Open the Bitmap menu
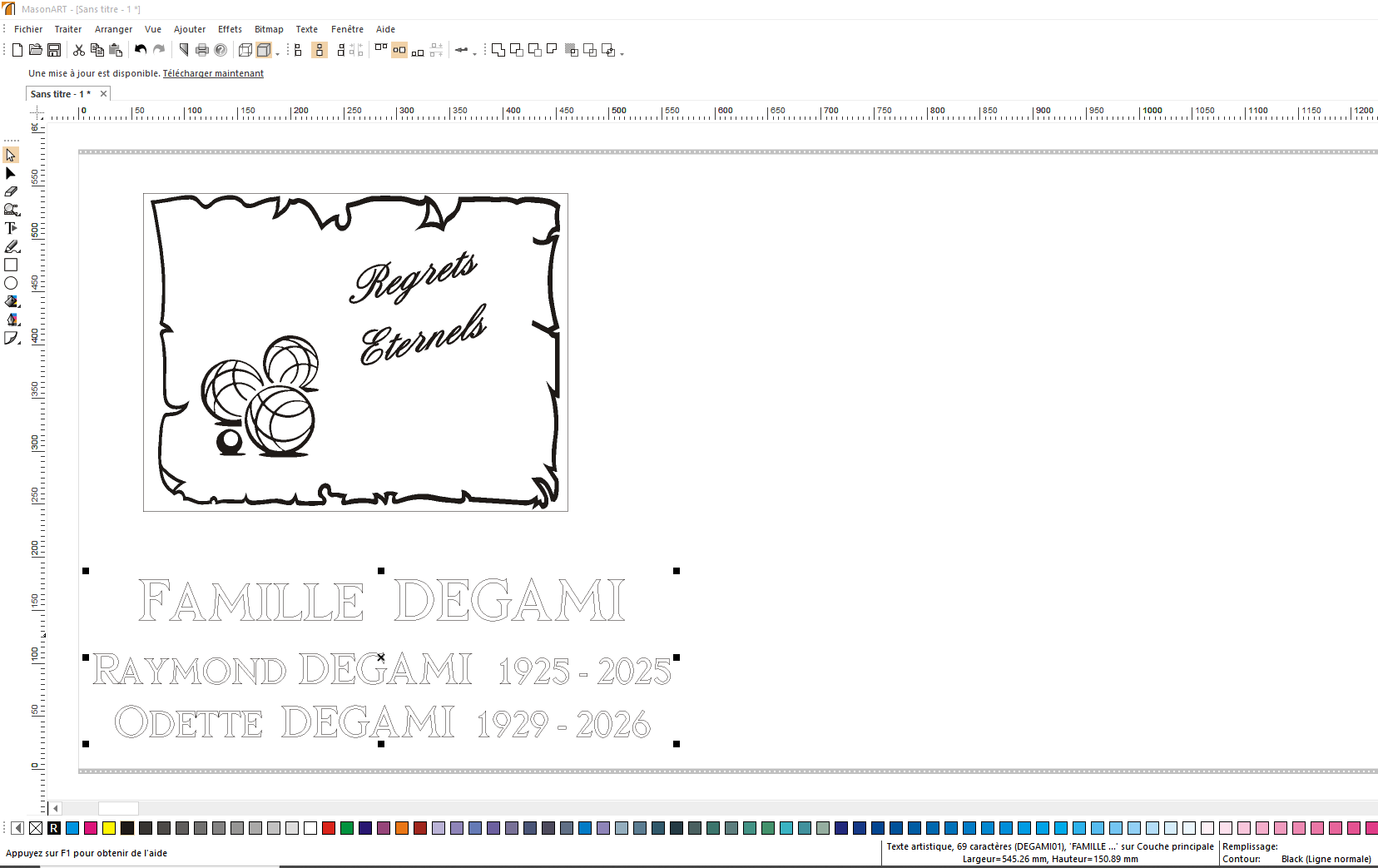Image resolution: width=1378 pixels, height=868 pixels. coord(268,29)
